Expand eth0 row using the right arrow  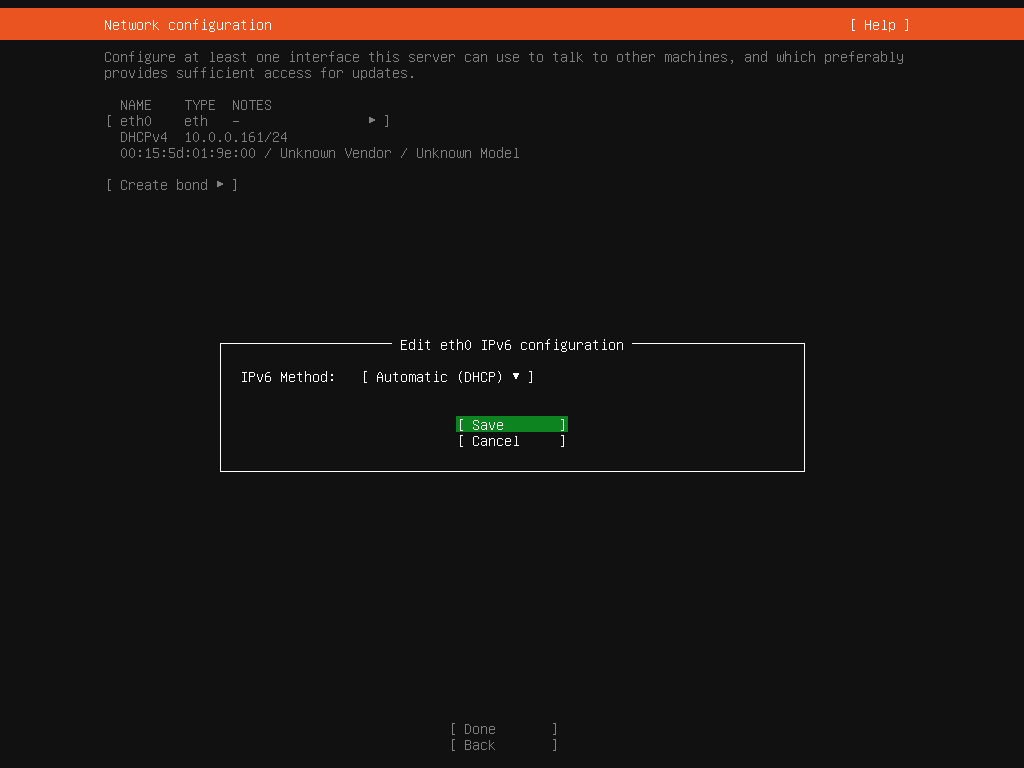pos(372,121)
